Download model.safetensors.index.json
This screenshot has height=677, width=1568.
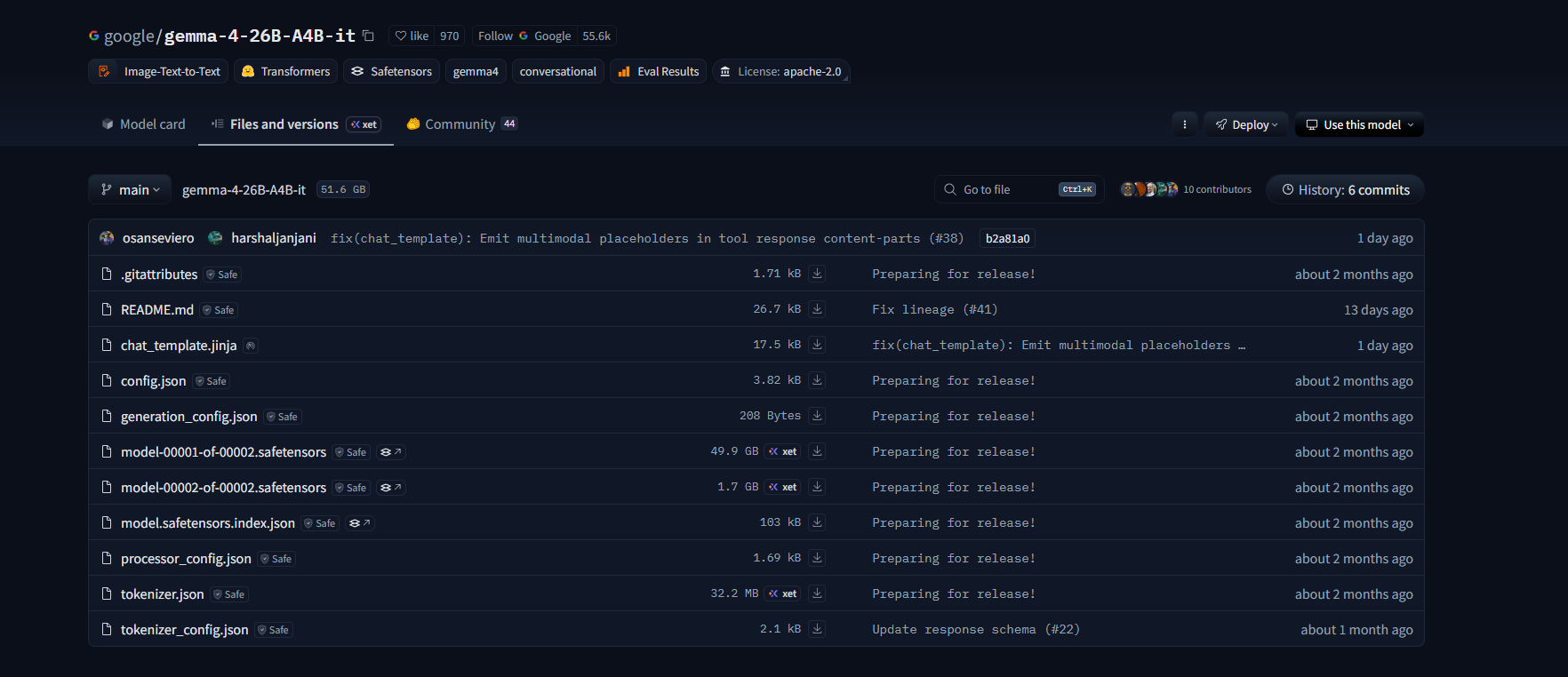point(817,522)
